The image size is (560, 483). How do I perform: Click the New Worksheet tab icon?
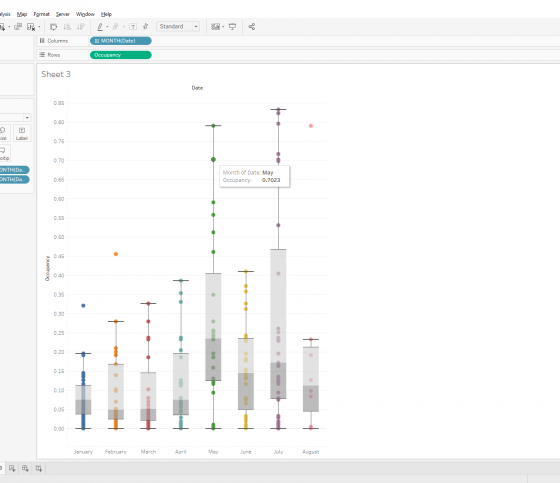click(x=12, y=468)
